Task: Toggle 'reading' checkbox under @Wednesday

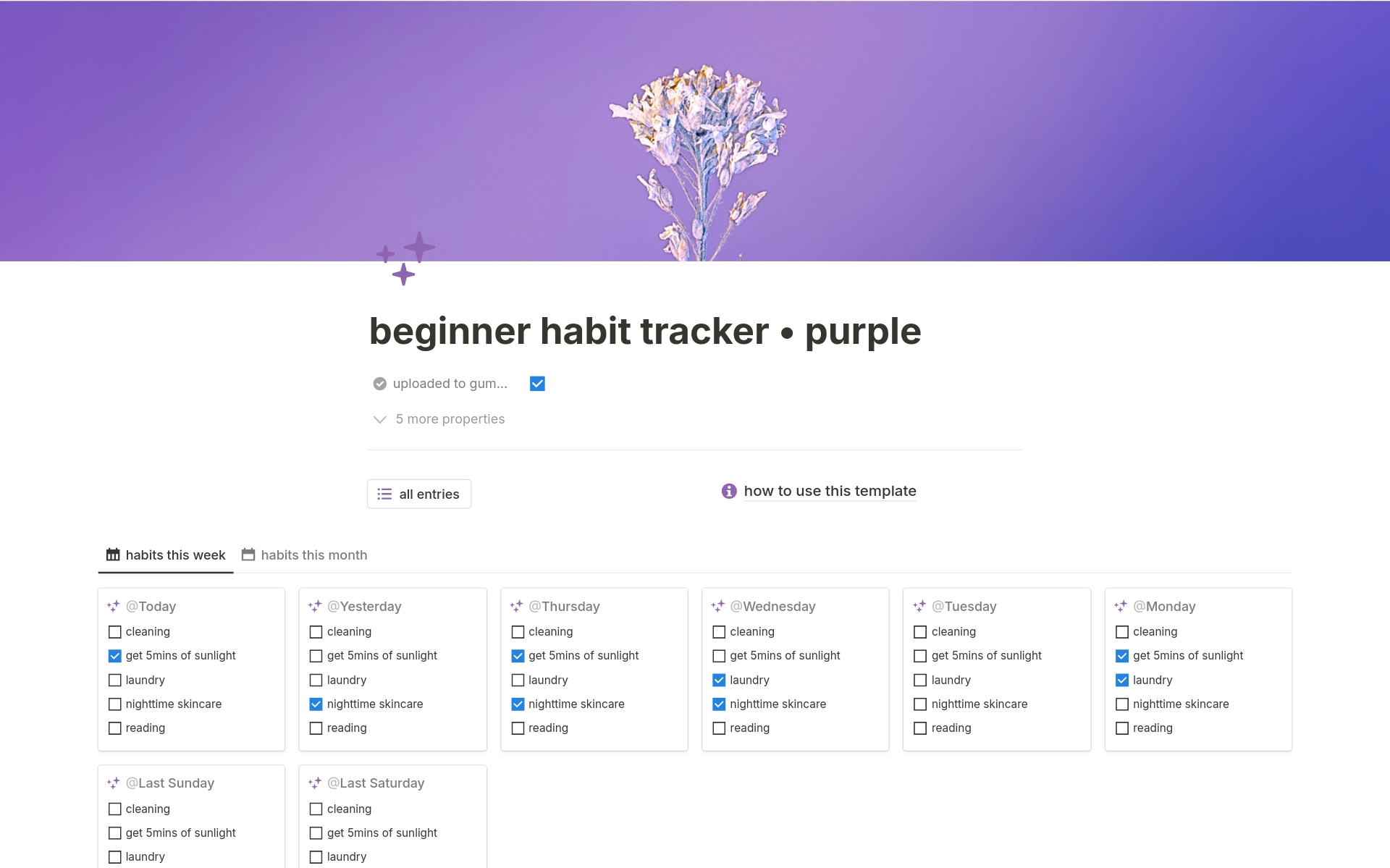Action: pyautogui.click(x=719, y=727)
